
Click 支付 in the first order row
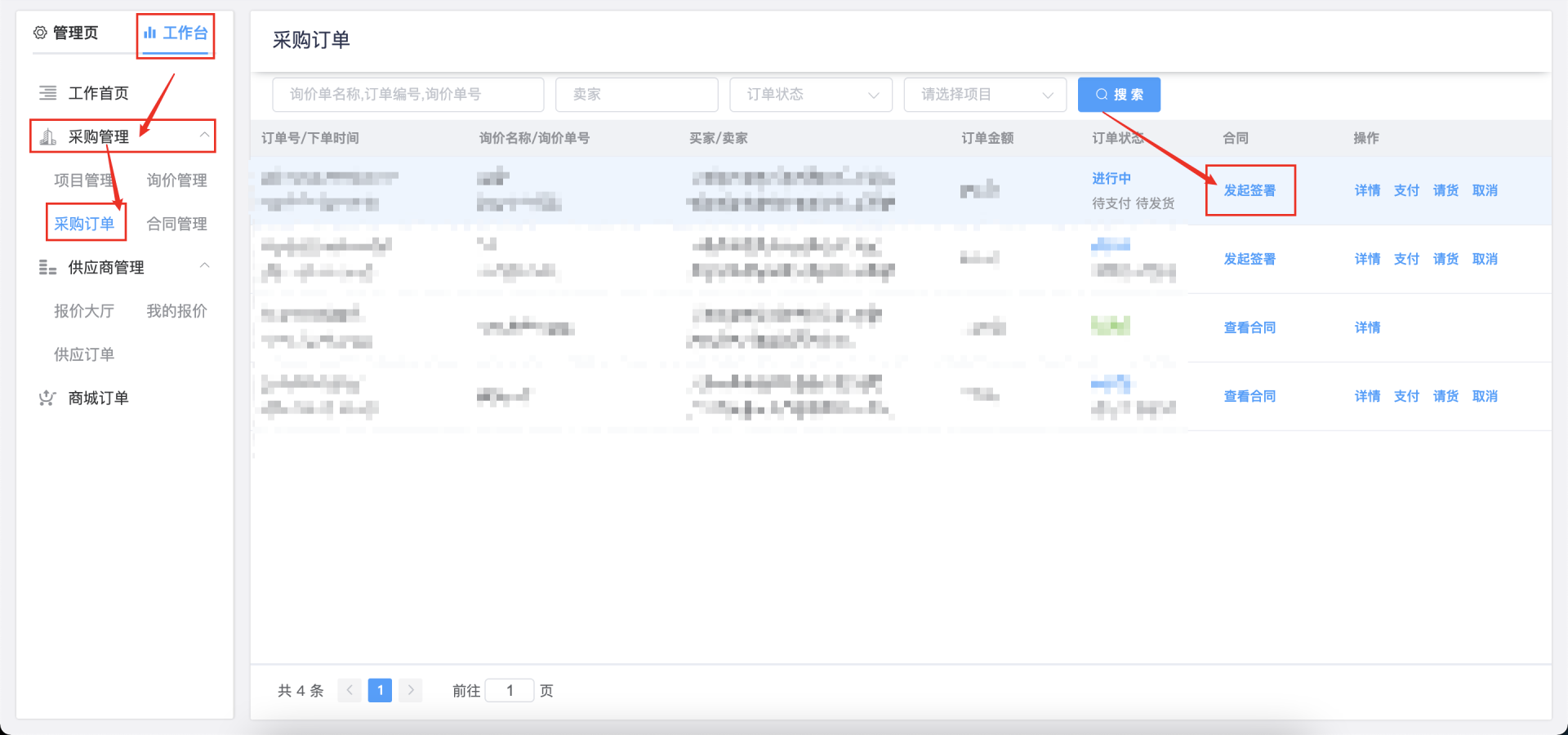point(1405,190)
